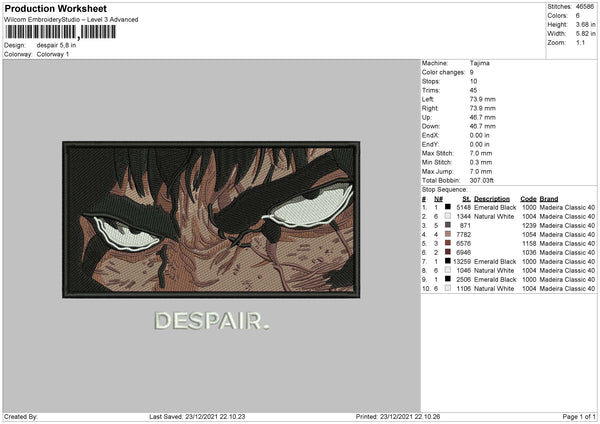The width and height of the screenshot is (600, 424).
Task: Click Natural White description in stop row 10
Action: click(494, 289)
